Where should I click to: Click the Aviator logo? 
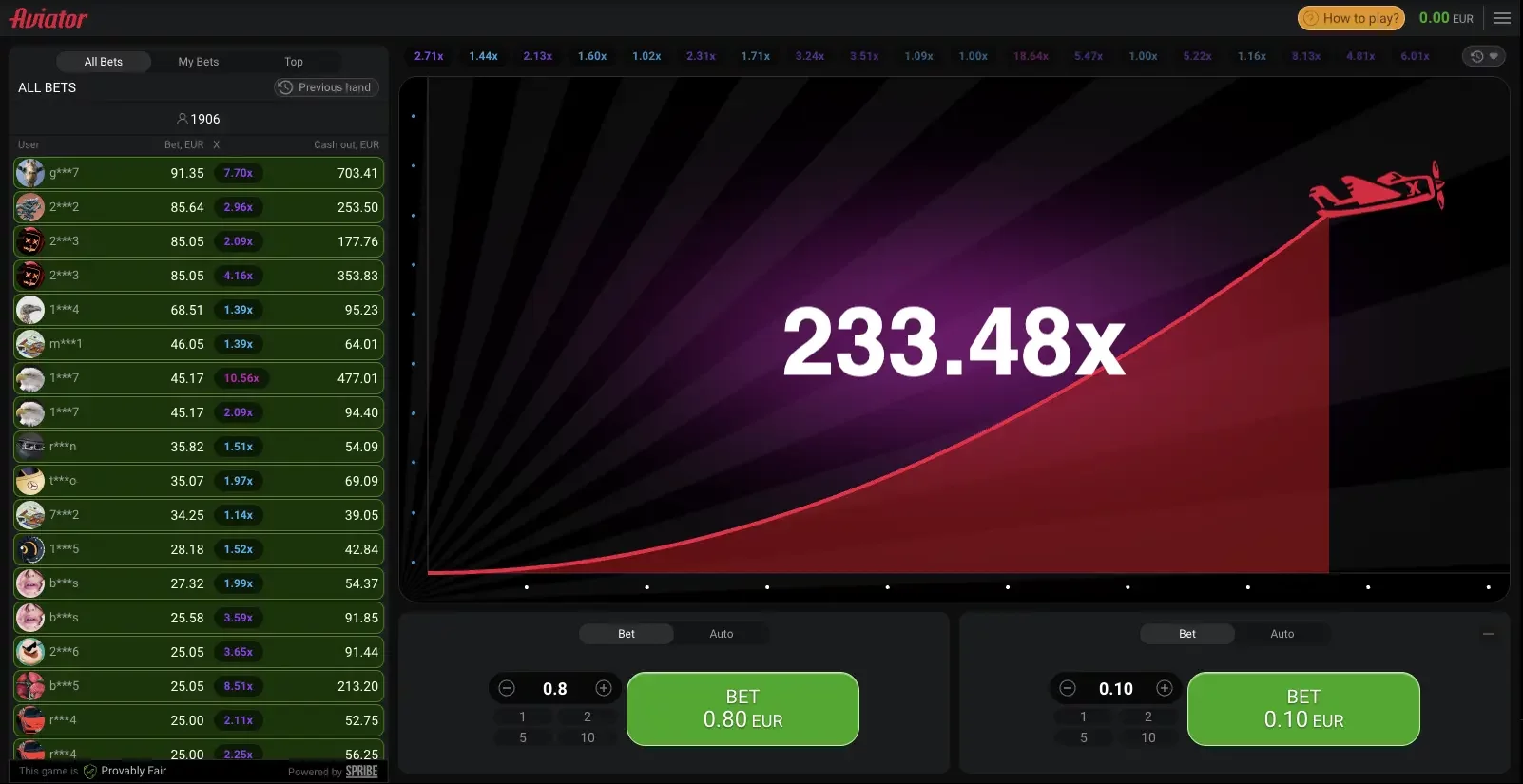point(48,18)
